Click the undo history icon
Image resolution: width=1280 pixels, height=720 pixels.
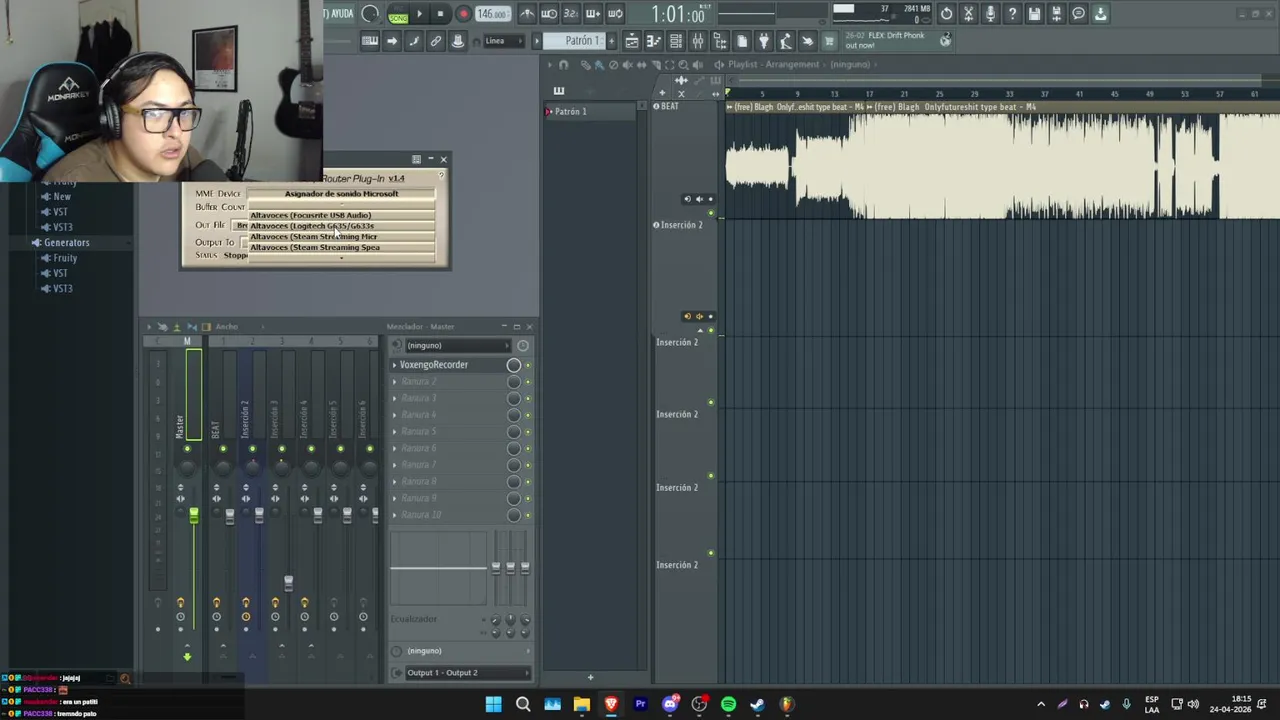coord(946,14)
